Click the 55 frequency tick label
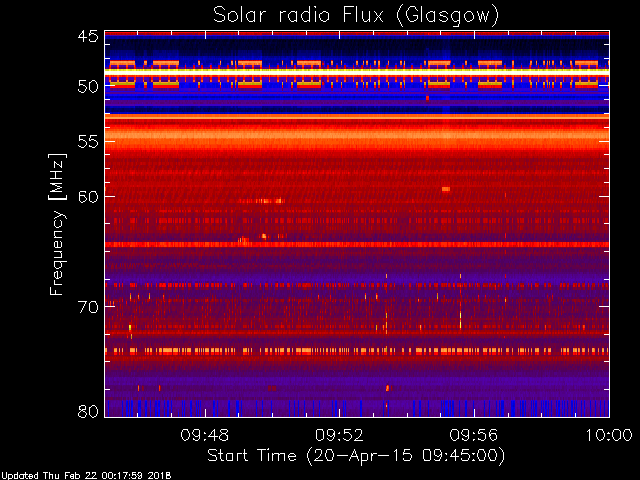This screenshot has width=640, height=480. coord(88,142)
